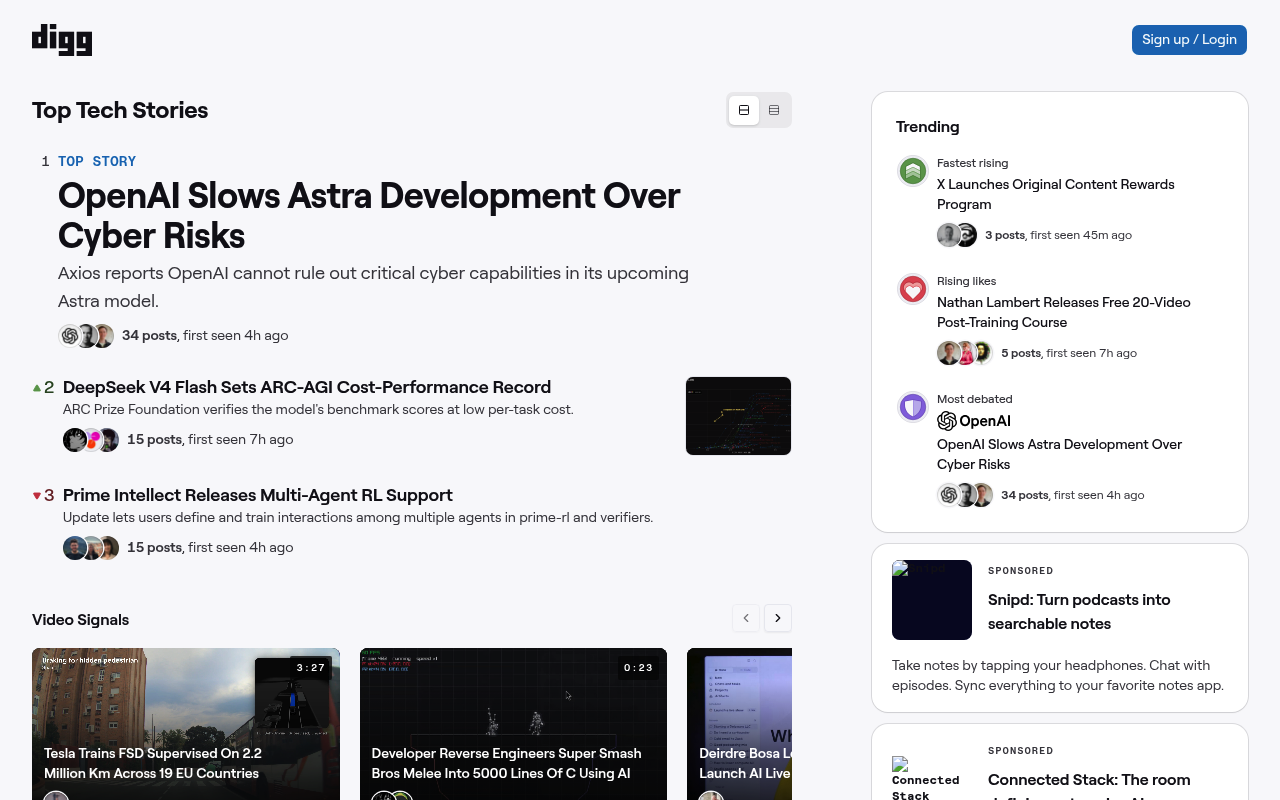Open 'Snipd: Turn podcasts into searchable notes'
The image size is (1280, 800).
click(1079, 612)
